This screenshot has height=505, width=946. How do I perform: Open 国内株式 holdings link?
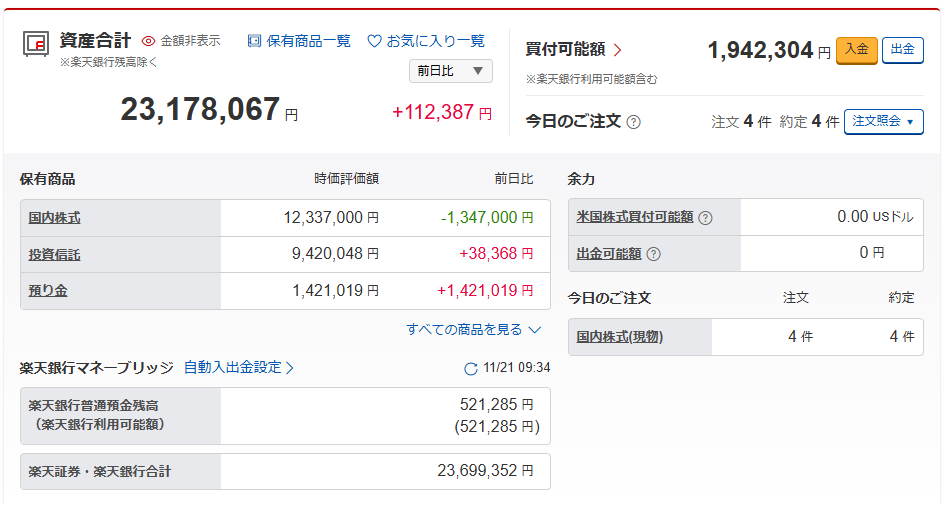55,218
